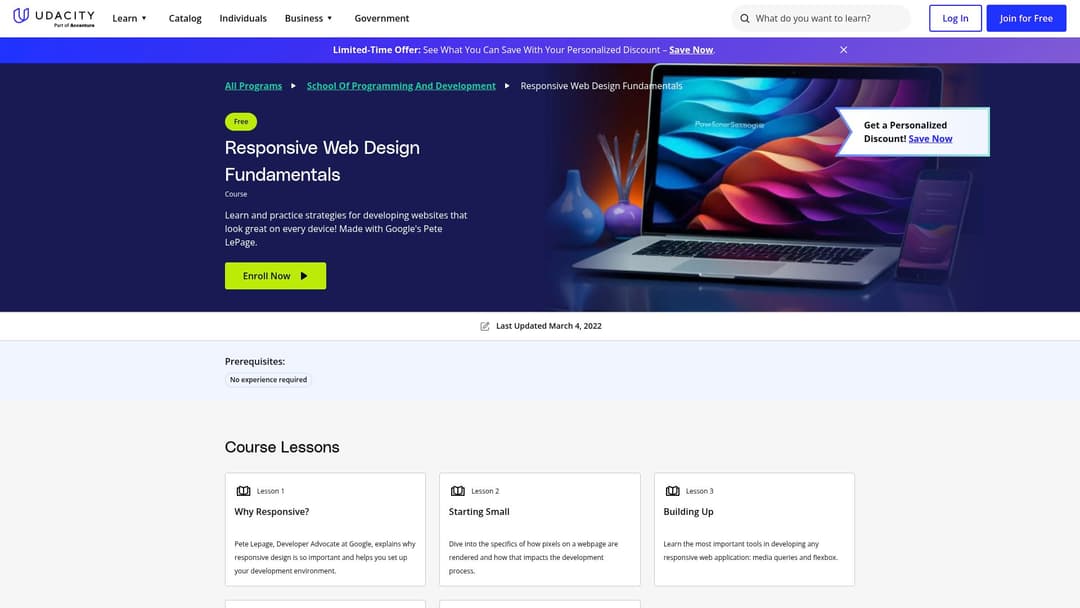Click the search magnifier icon
1080x608 pixels.
745,19
